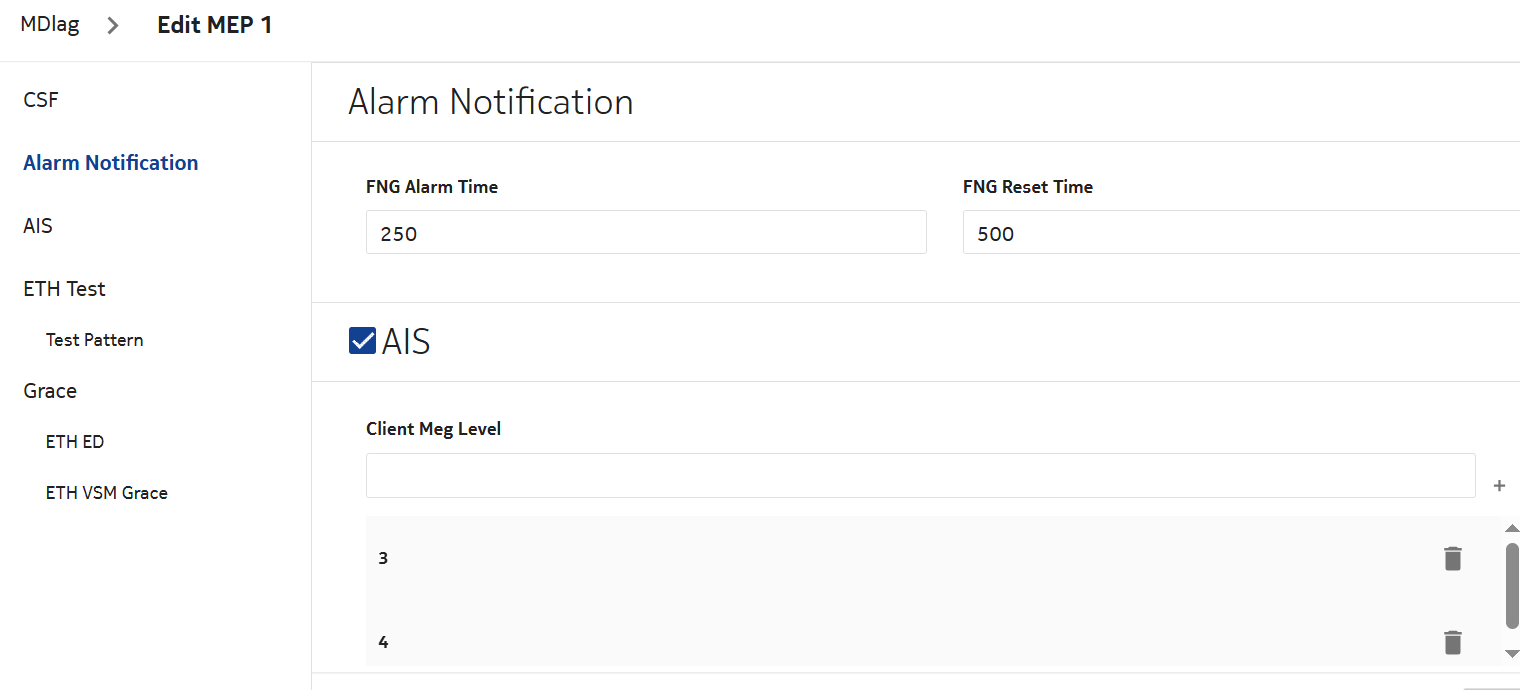The height and width of the screenshot is (690, 1520).
Task: Click into the FNG Reset Time field
Action: (1240, 232)
